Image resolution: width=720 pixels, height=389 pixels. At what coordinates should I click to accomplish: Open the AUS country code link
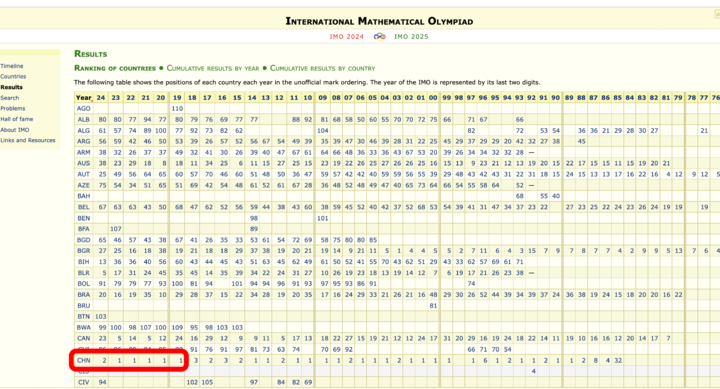[84, 163]
